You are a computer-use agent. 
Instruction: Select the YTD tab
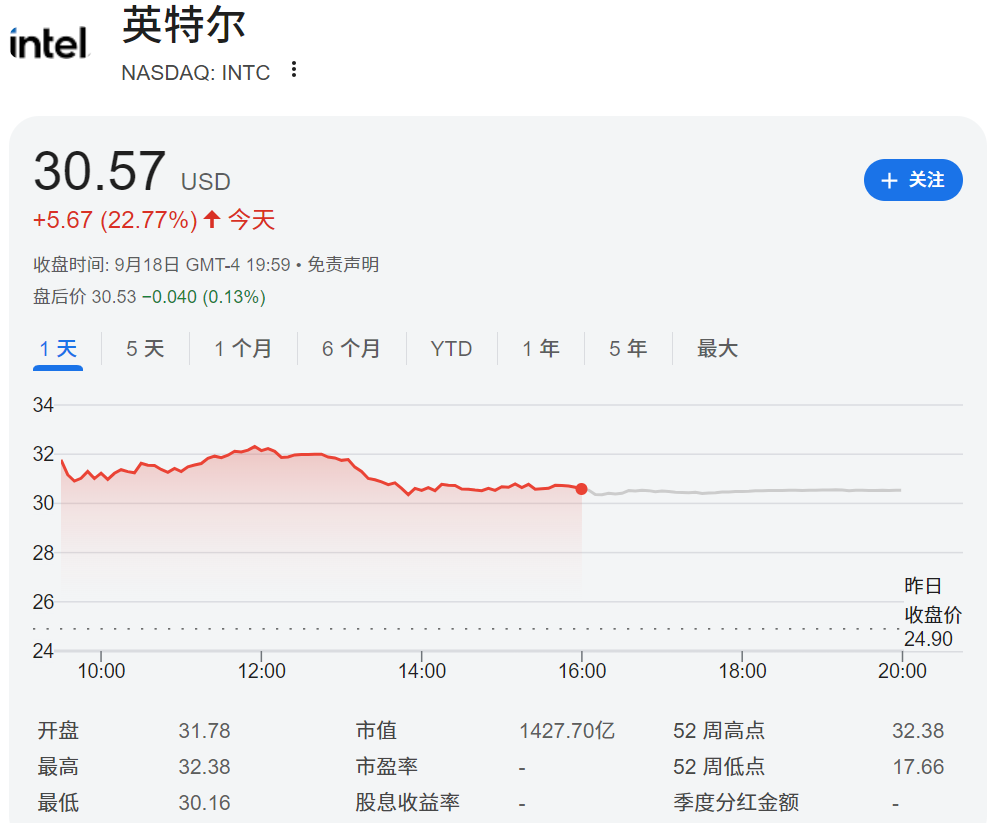[x=451, y=349]
